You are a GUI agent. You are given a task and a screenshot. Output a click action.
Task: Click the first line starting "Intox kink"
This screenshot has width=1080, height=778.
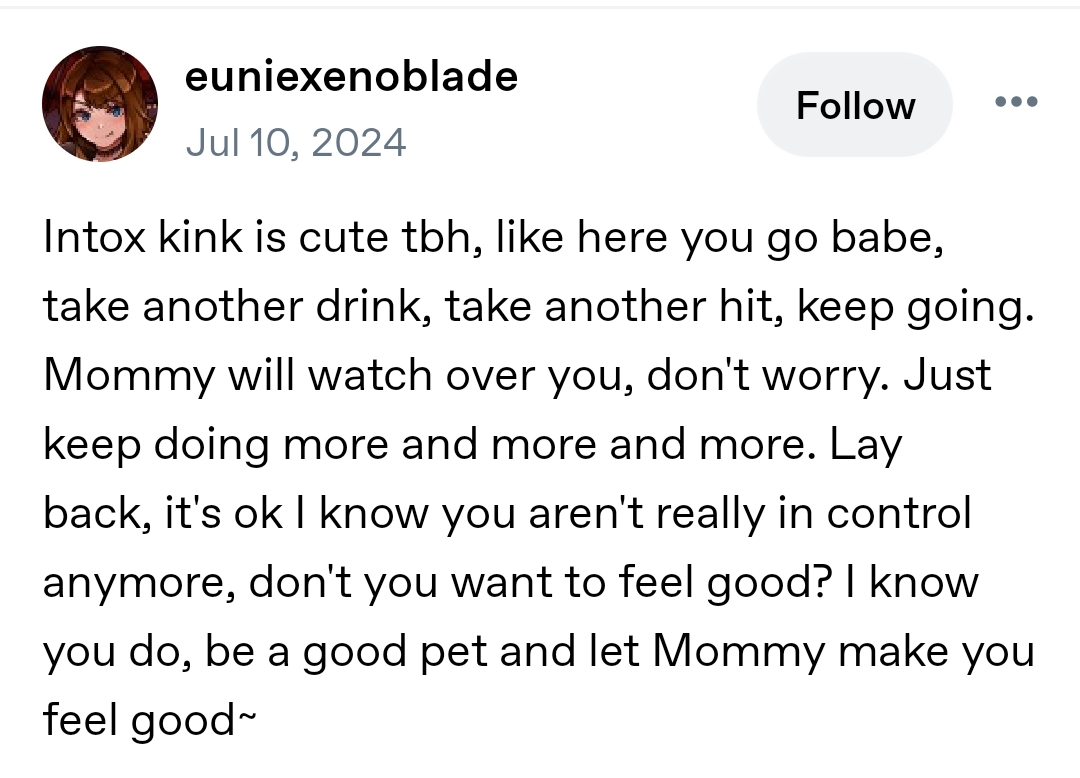click(x=493, y=238)
